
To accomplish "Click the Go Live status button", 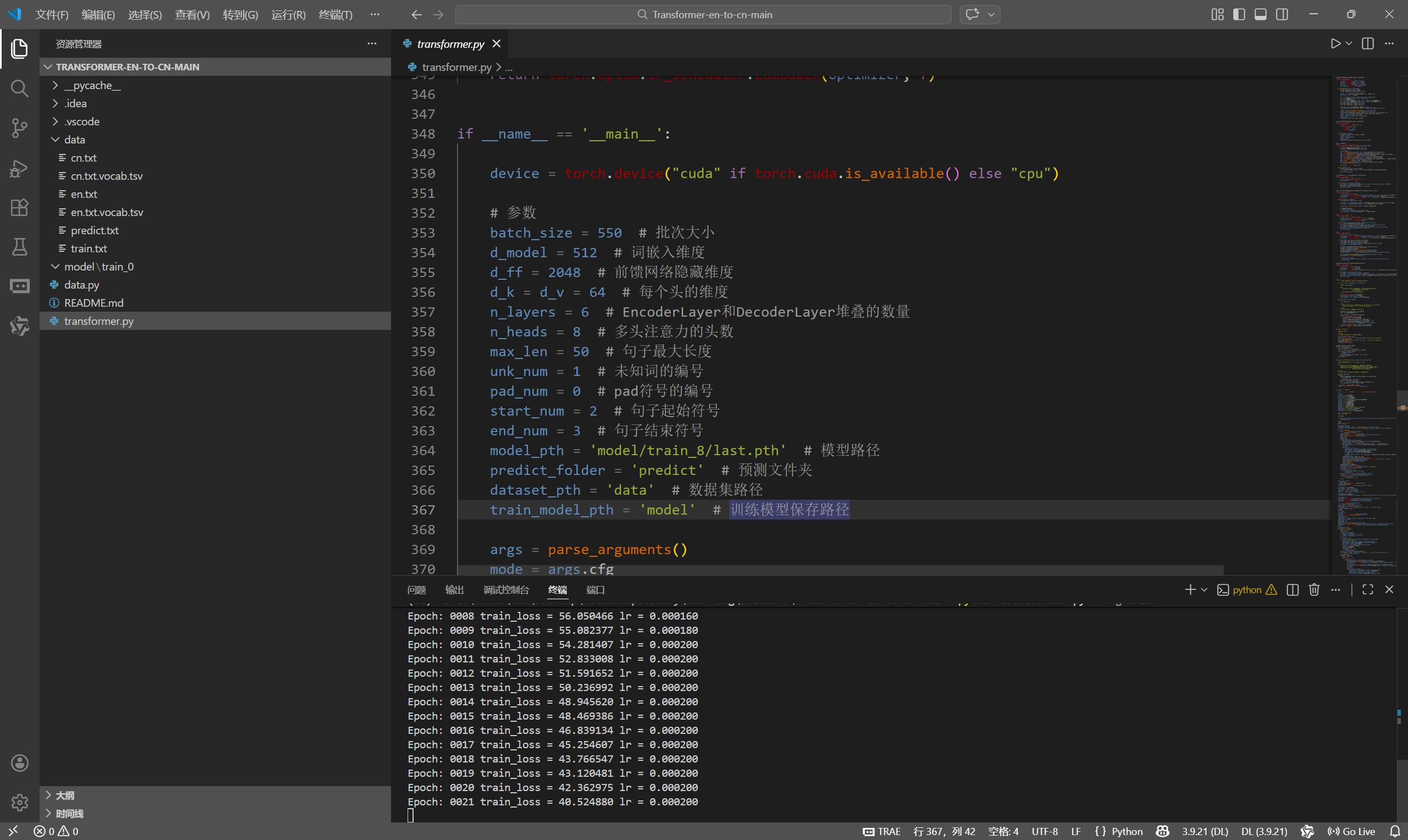I will coord(1351,831).
